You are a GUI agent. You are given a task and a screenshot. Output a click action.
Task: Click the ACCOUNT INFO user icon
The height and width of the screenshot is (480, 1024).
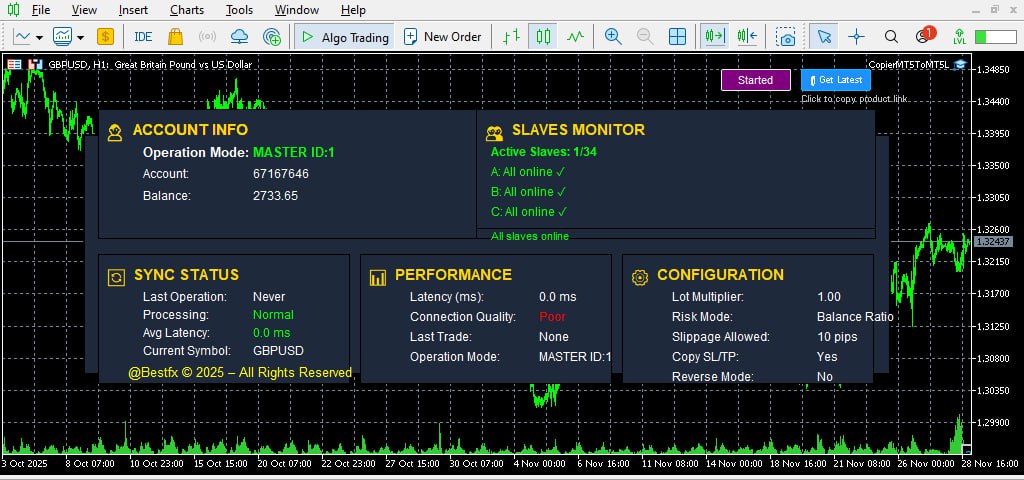pyautogui.click(x=115, y=133)
